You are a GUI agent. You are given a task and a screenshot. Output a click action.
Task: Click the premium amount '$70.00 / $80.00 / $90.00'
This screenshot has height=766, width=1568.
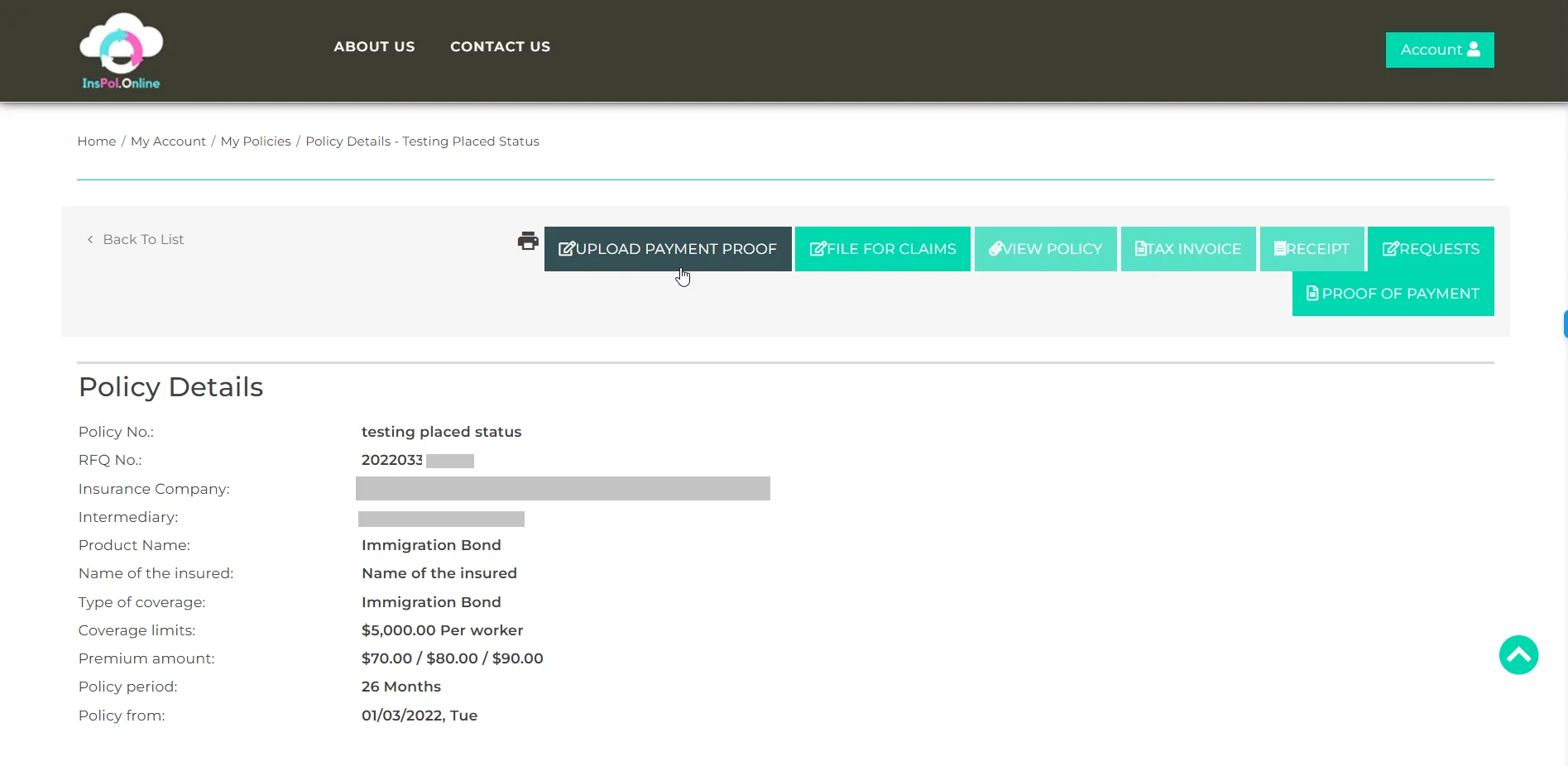tap(452, 658)
